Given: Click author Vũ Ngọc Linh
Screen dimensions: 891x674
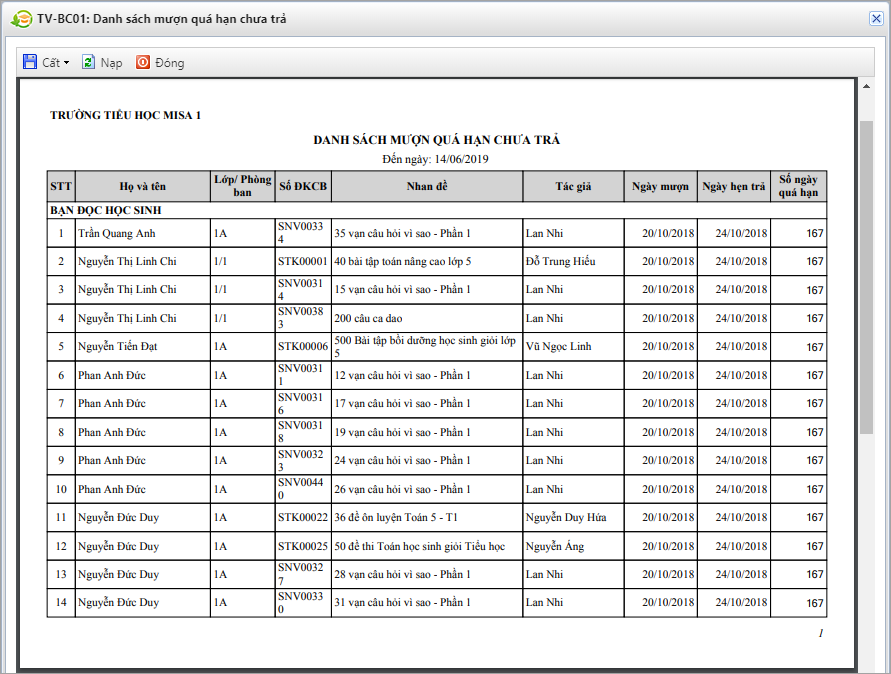Looking at the screenshot, I should coord(559,346).
